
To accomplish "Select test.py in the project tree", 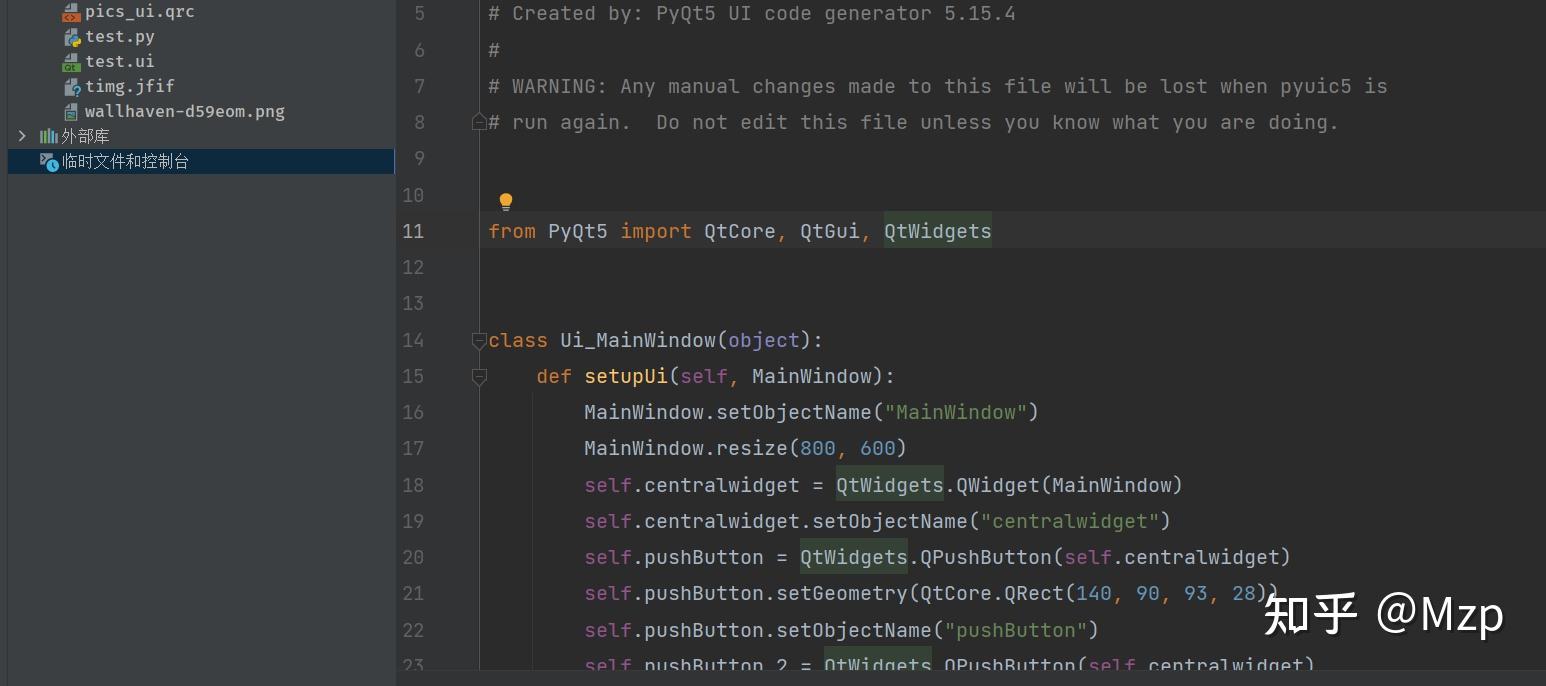I will tap(119, 37).
